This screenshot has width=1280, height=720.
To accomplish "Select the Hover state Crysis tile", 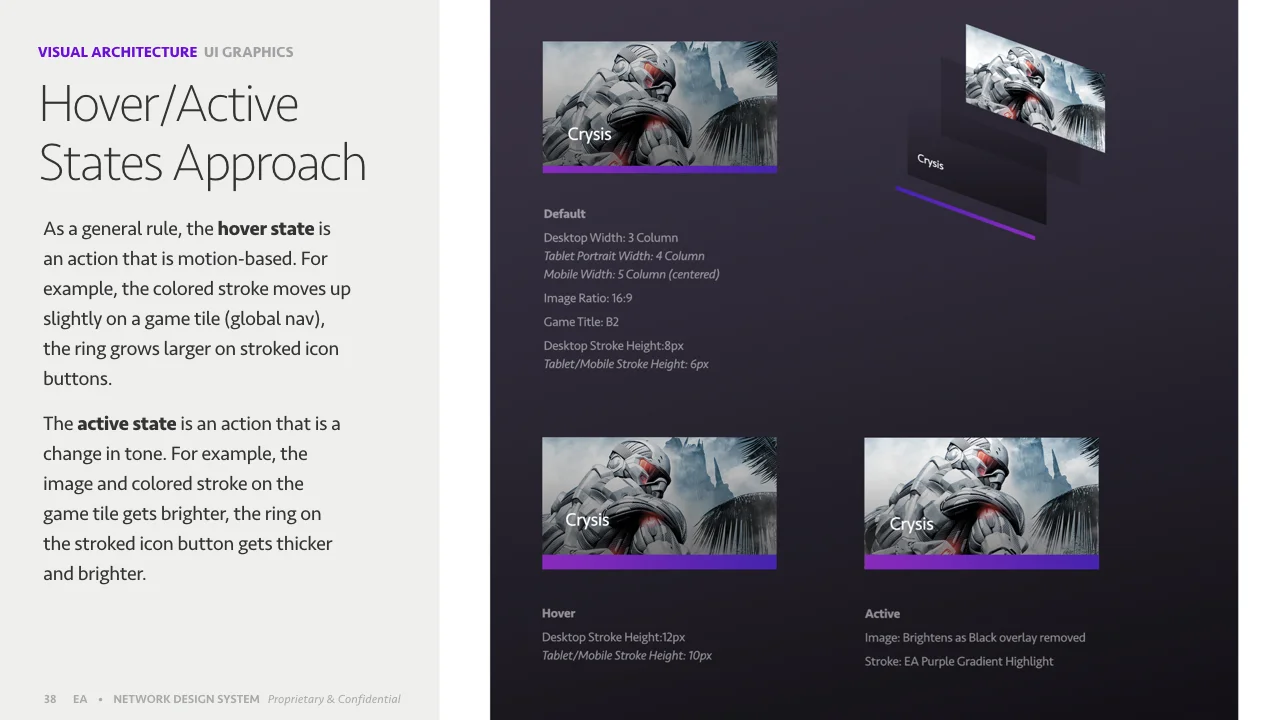I will pyautogui.click(x=659, y=495).
